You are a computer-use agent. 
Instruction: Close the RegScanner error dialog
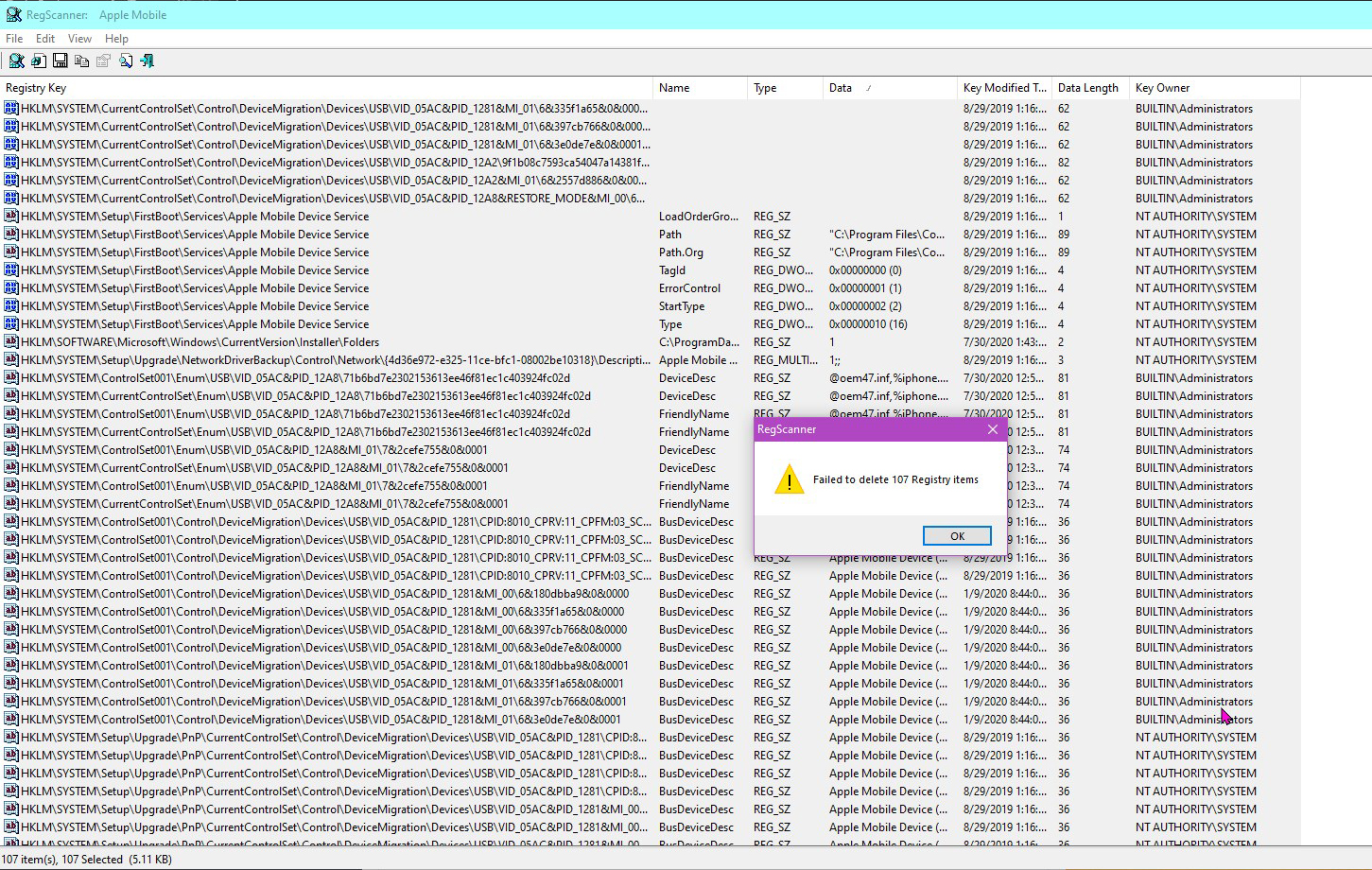[x=992, y=429]
